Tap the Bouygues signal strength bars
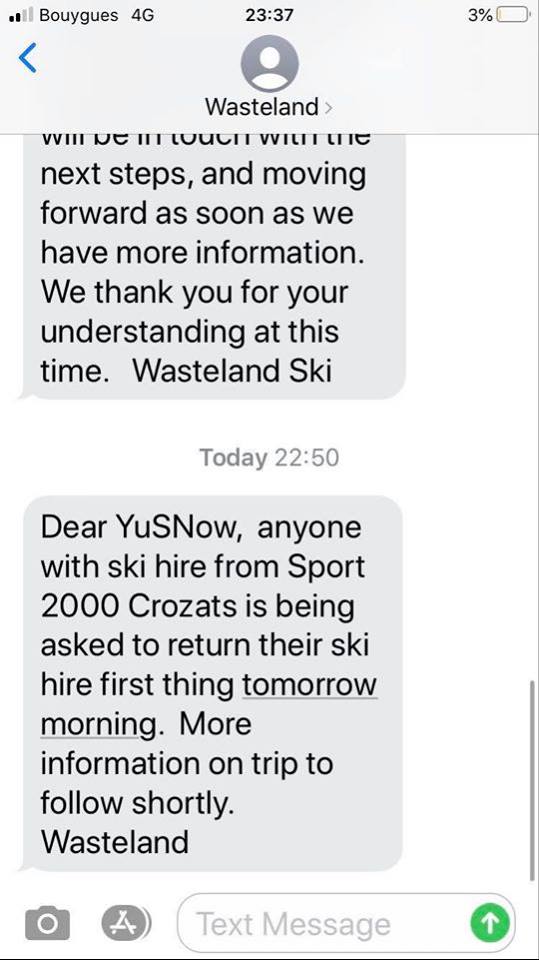The width and height of the screenshot is (539, 960). 21,15
